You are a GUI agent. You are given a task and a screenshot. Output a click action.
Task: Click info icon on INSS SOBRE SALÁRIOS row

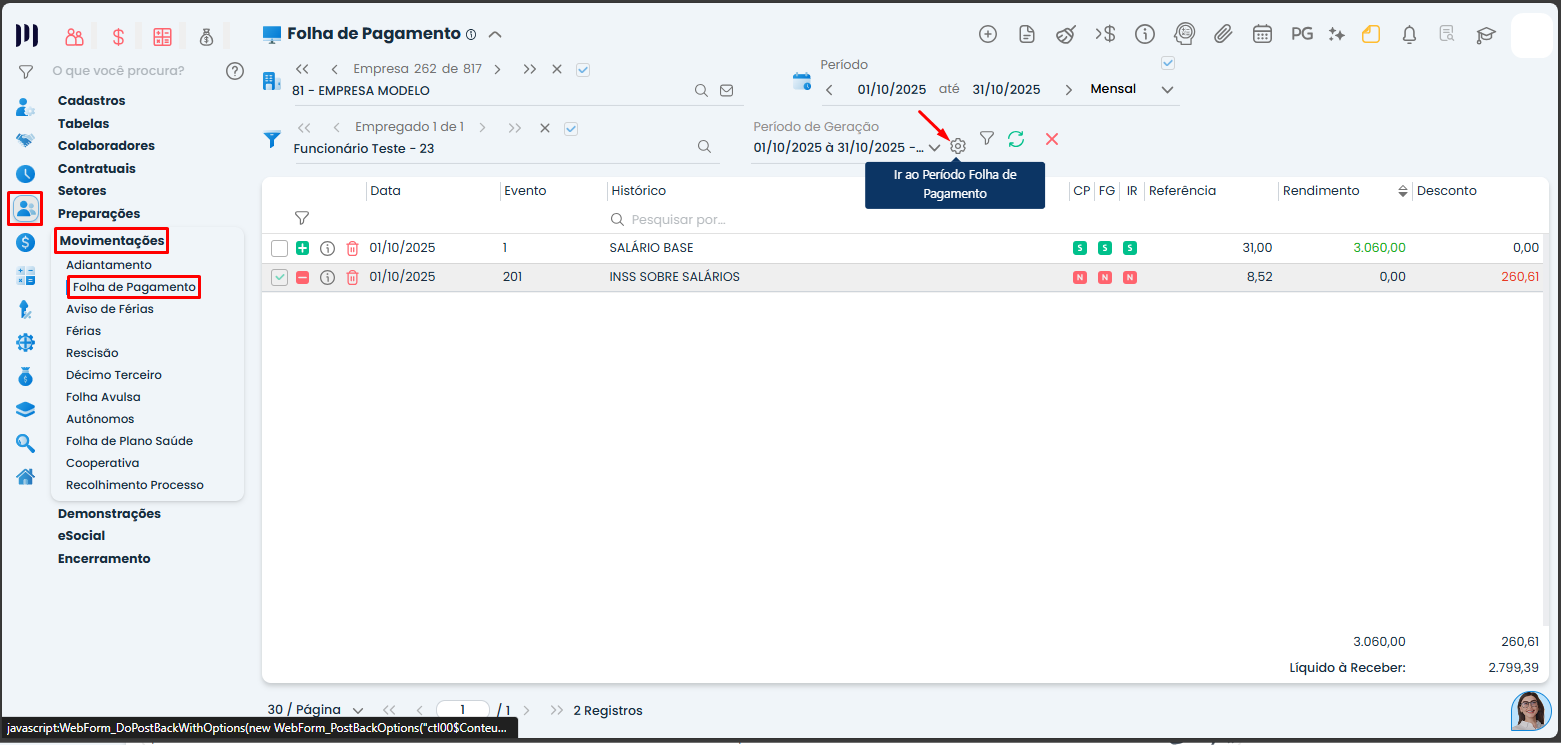coord(327,277)
